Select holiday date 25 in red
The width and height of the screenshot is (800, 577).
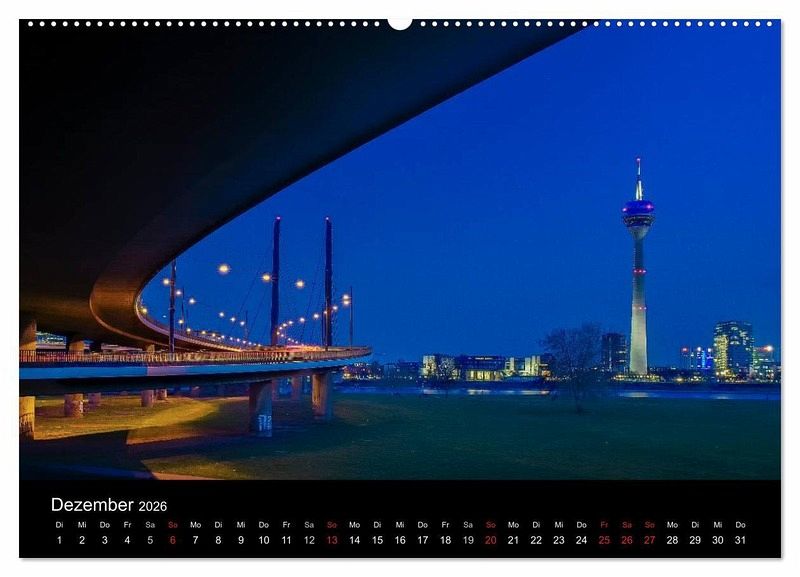click(x=604, y=540)
